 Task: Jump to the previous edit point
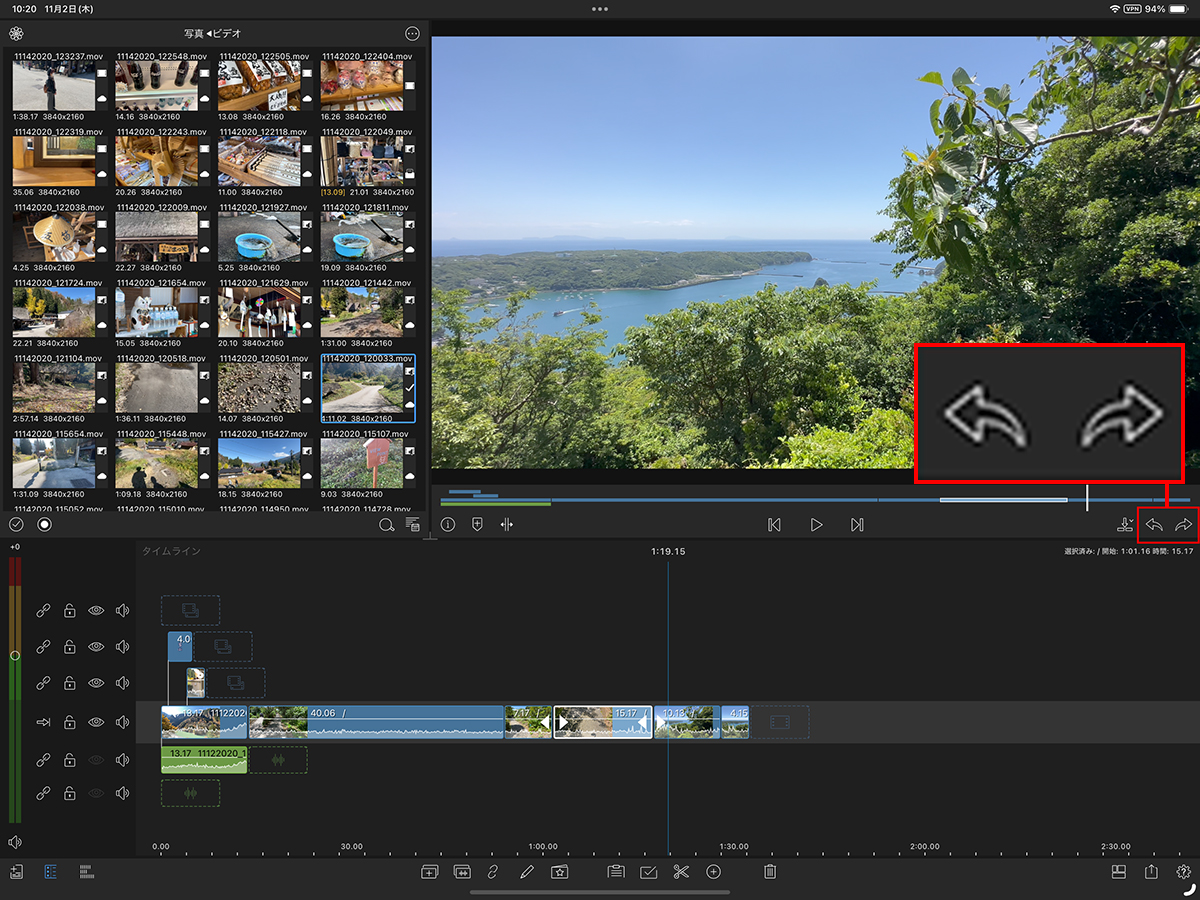[773, 525]
